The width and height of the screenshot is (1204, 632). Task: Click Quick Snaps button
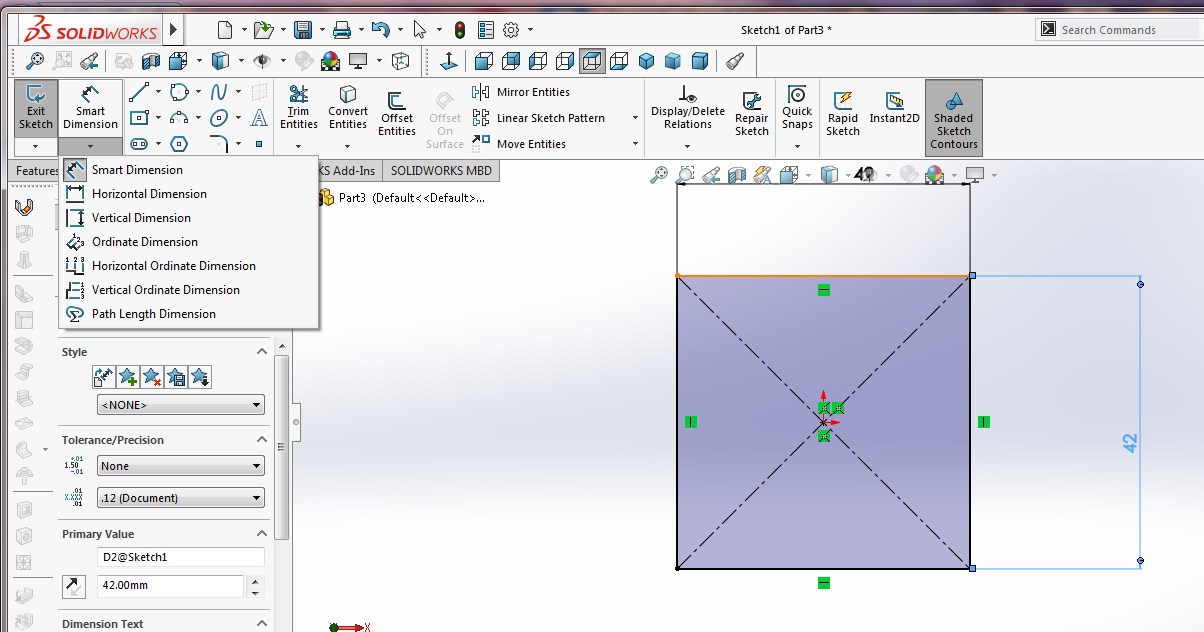[797, 108]
